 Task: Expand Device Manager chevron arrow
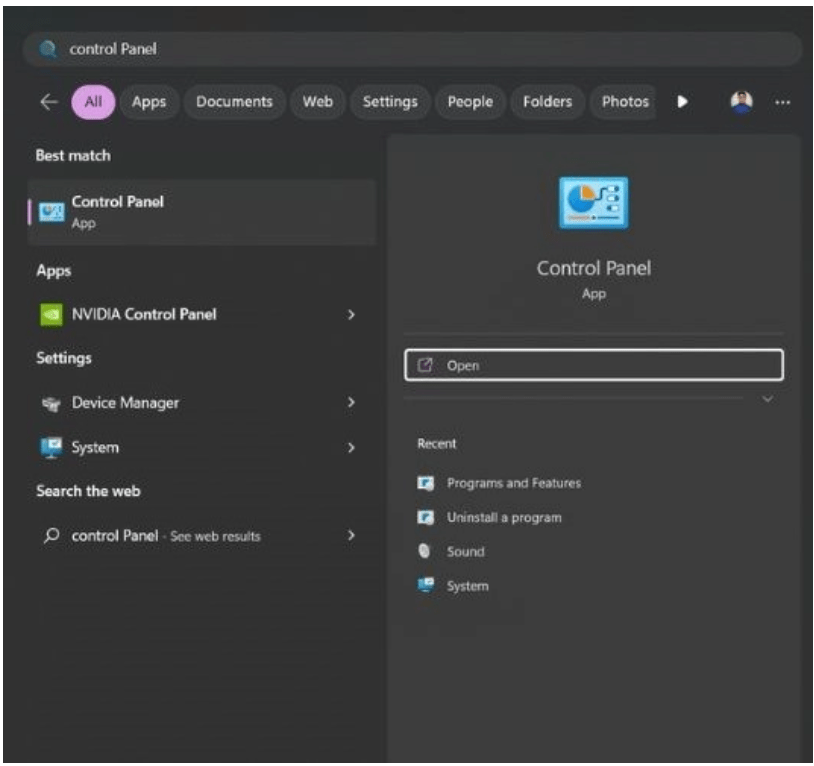coord(351,402)
